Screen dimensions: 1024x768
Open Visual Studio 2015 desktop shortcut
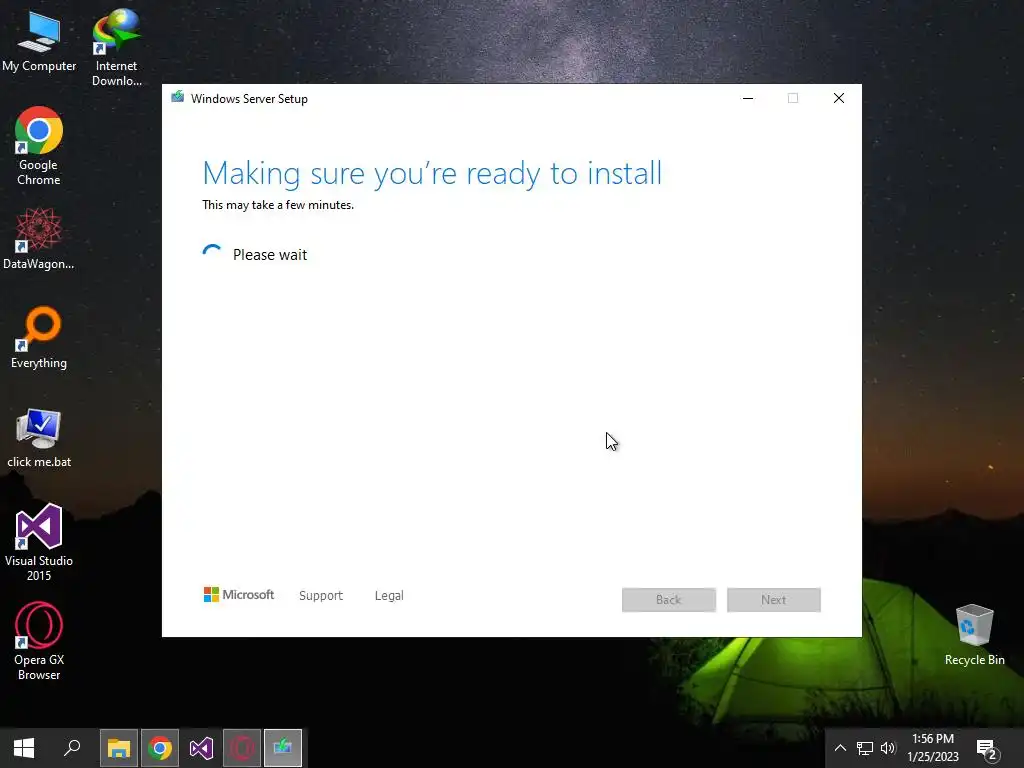point(39,542)
